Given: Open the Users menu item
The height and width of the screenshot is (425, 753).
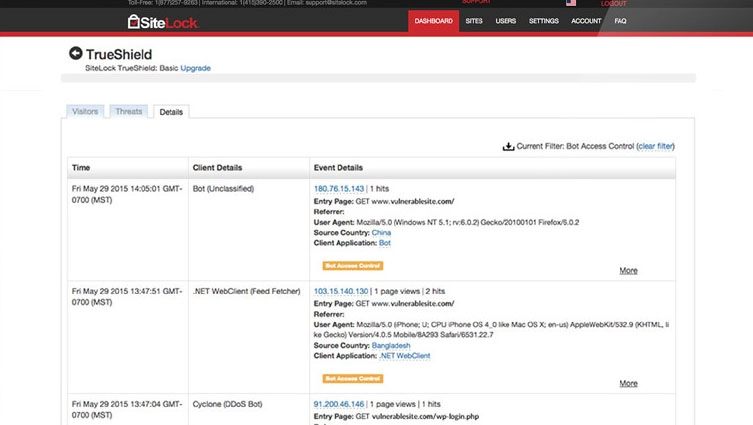Looking at the screenshot, I should point(505,21).
